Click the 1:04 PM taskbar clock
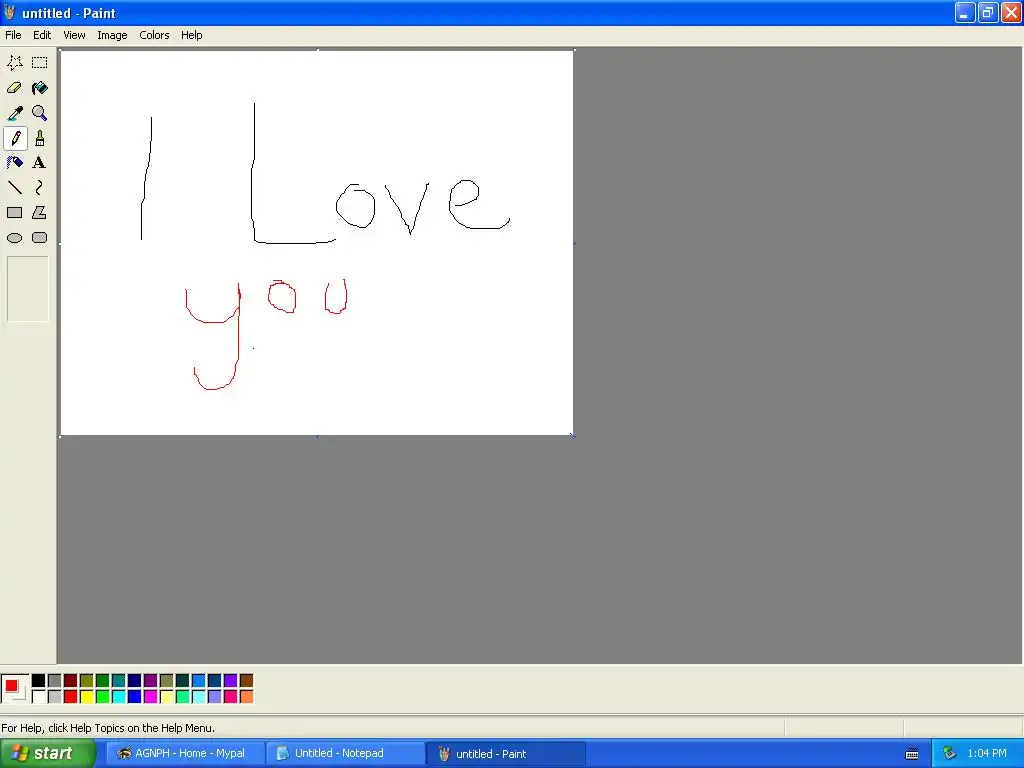Screen dimensions: 1024x768 pos(987,754)
